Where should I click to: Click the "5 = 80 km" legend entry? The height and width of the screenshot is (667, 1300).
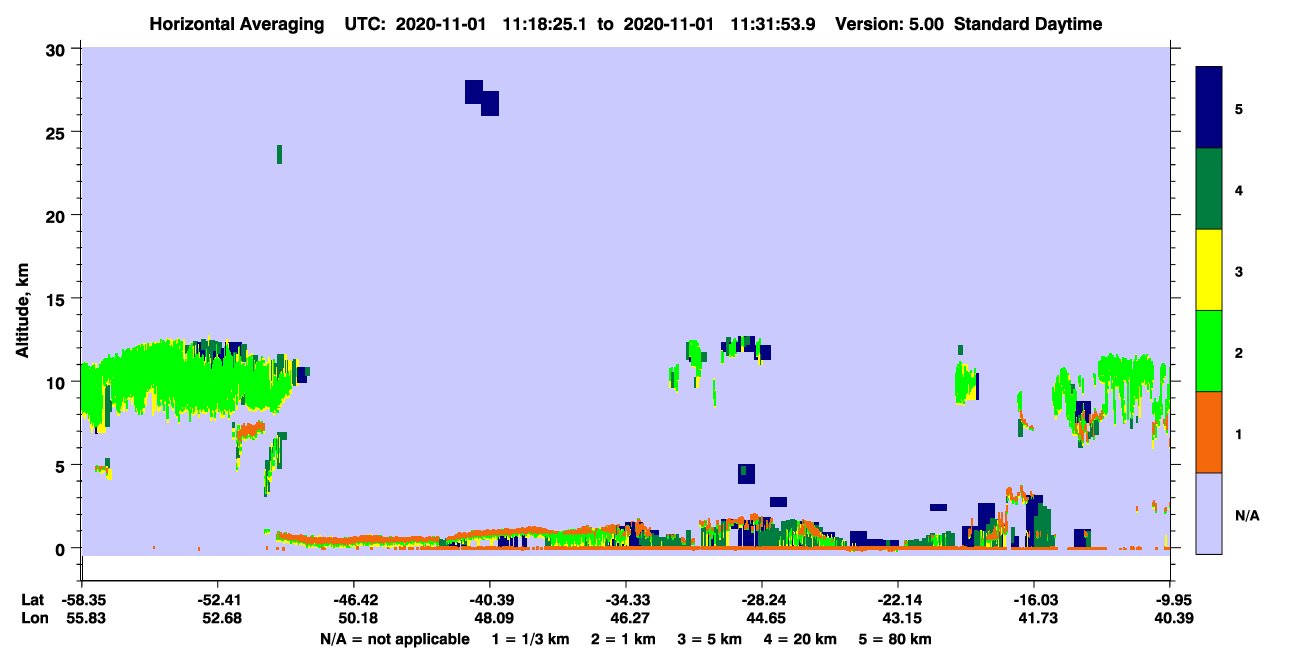coord(897,639)
